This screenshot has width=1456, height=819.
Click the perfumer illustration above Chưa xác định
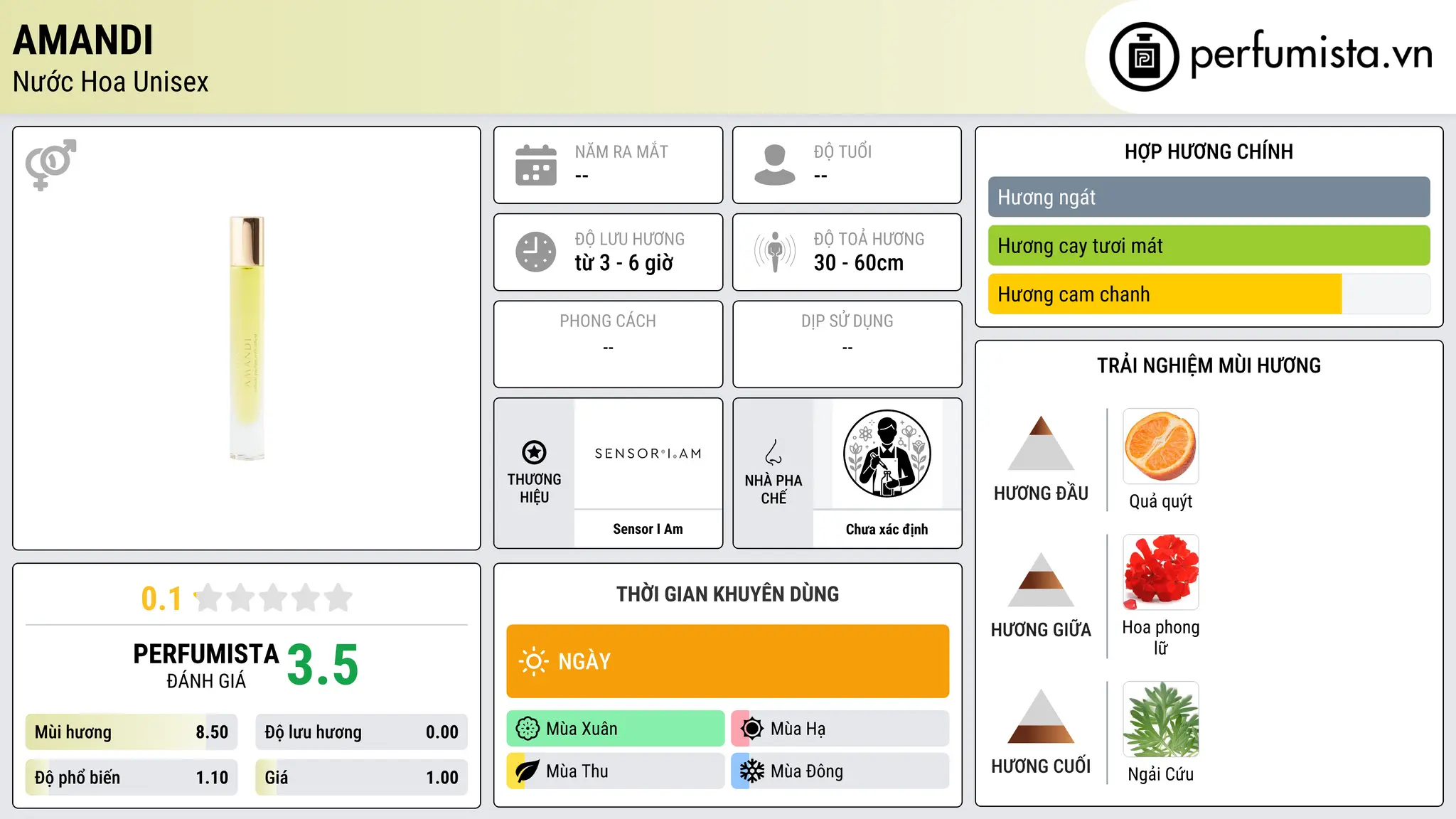887,454
